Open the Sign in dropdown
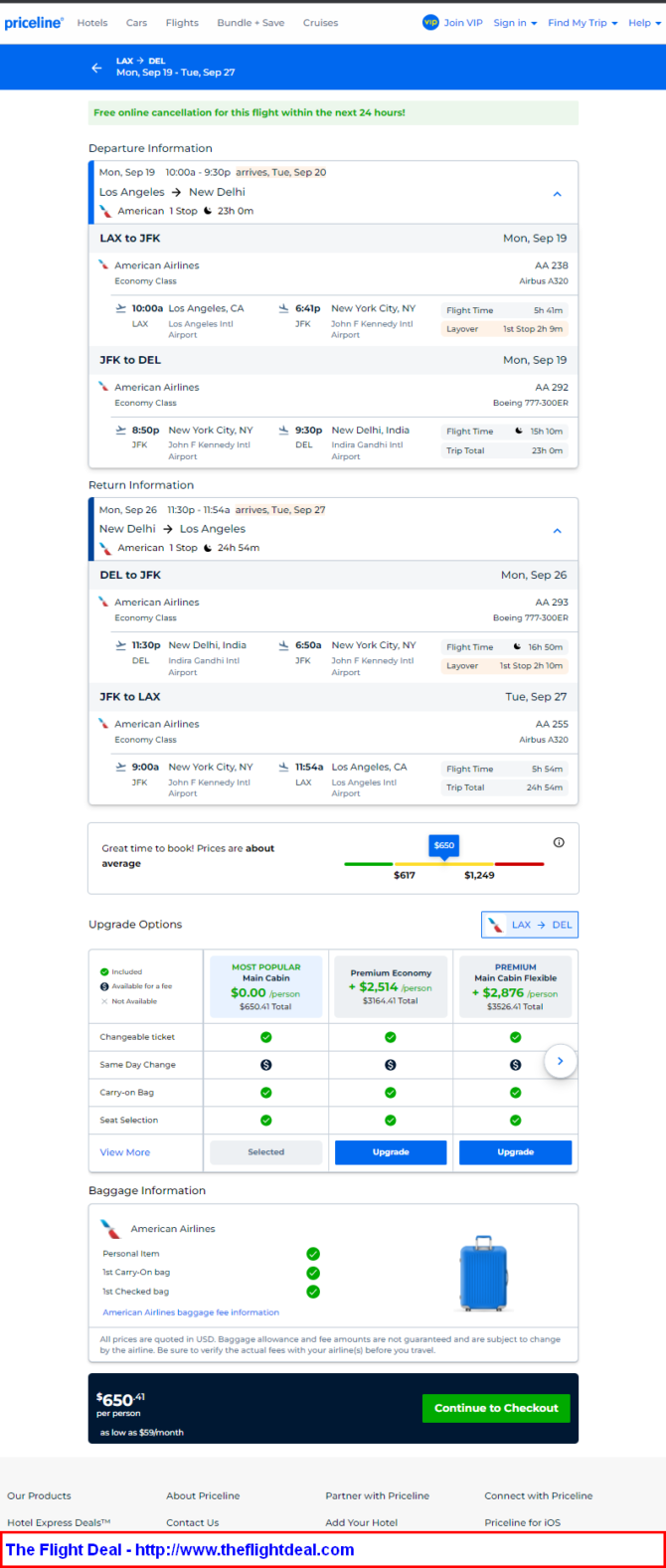Screen dimensions: 666x1568 515,23
